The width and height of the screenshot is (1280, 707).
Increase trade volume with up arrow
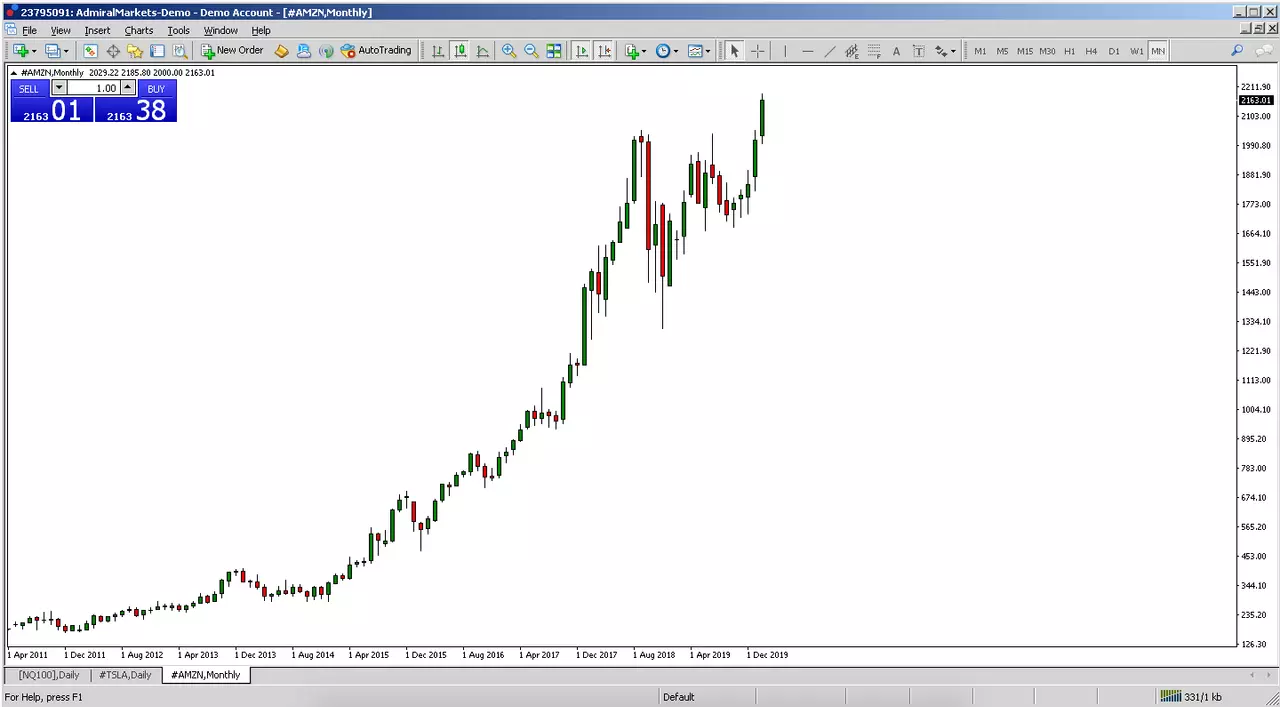point(128,88)
